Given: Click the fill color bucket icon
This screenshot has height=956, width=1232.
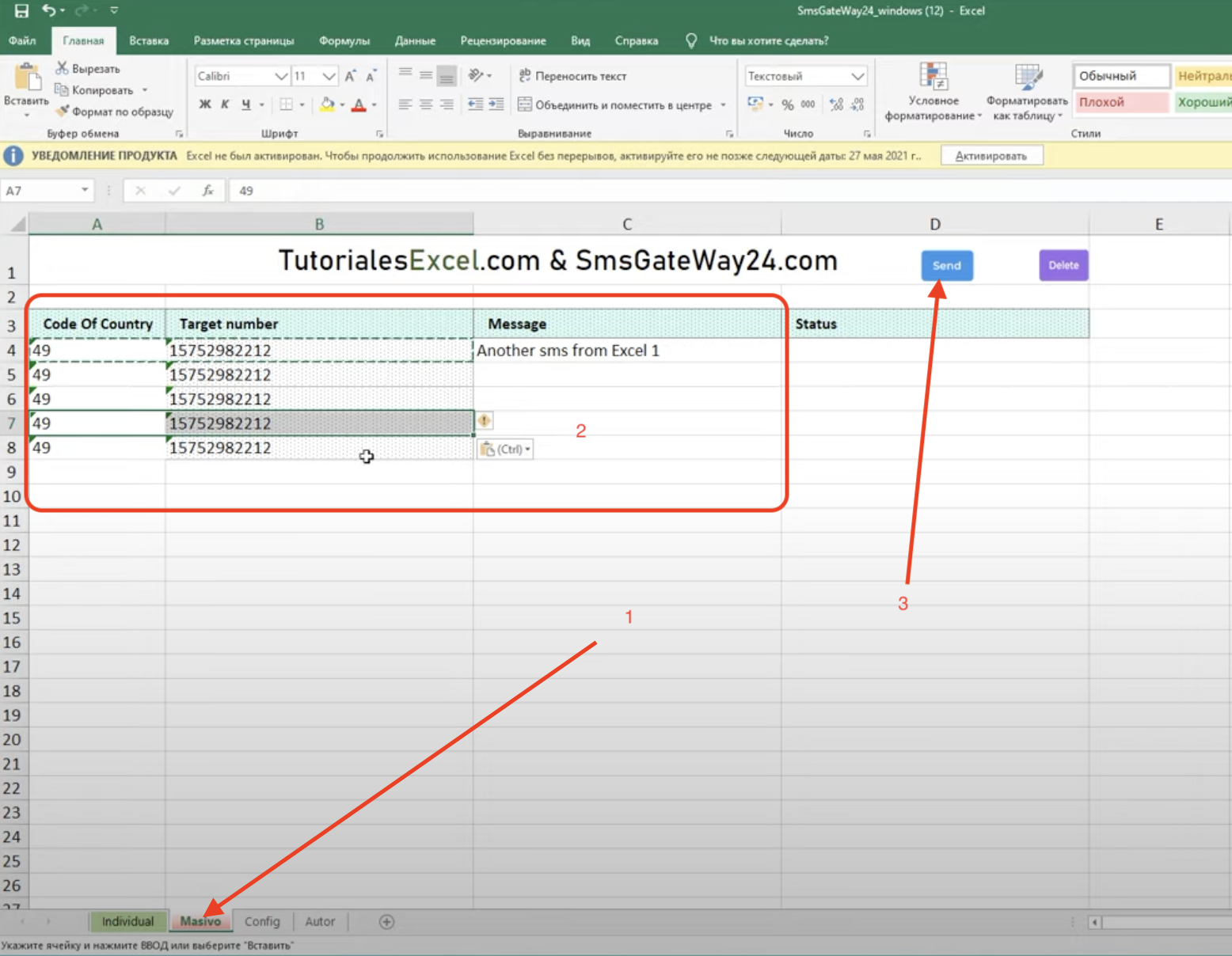Looking at the screenshot, I should point(327,104).
